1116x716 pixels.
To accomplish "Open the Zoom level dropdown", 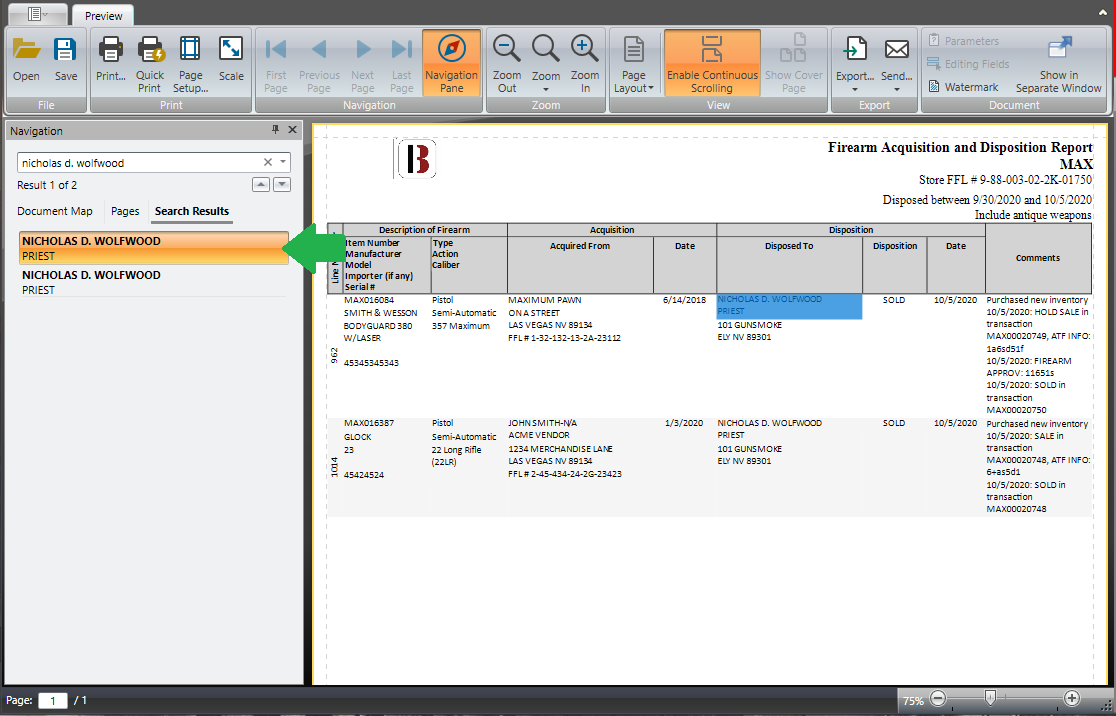I will [x=546, y=63].
